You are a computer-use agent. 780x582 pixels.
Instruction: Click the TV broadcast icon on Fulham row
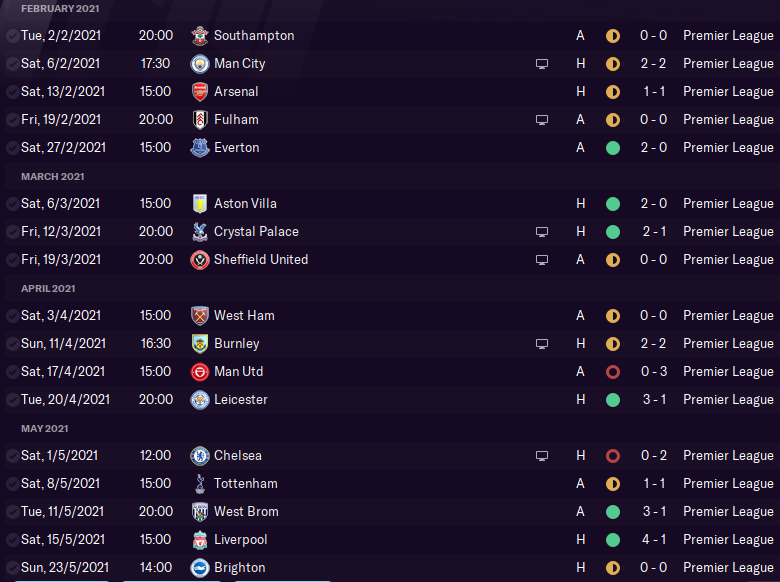point(542,120)
